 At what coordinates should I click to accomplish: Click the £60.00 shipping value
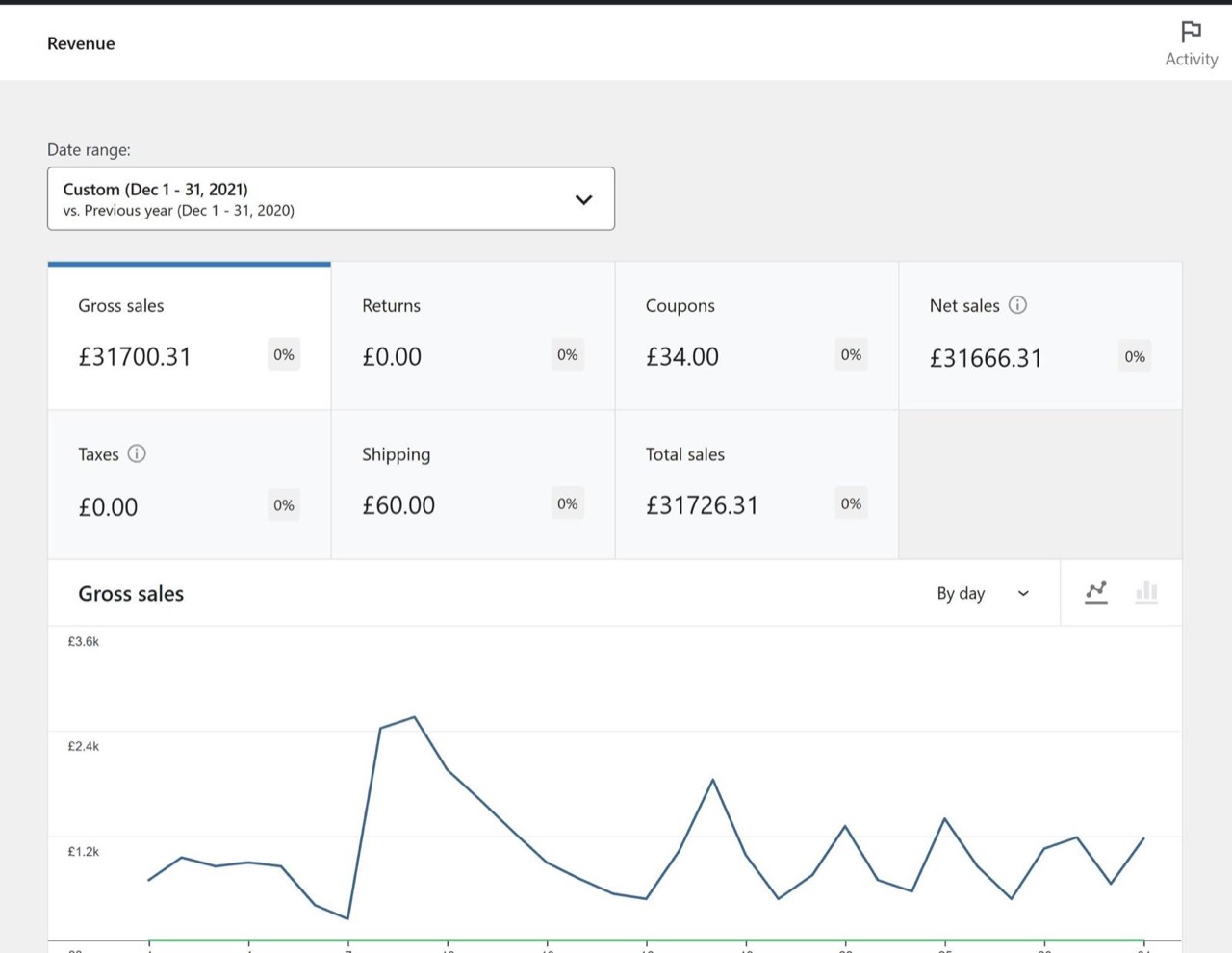(398, 505)
